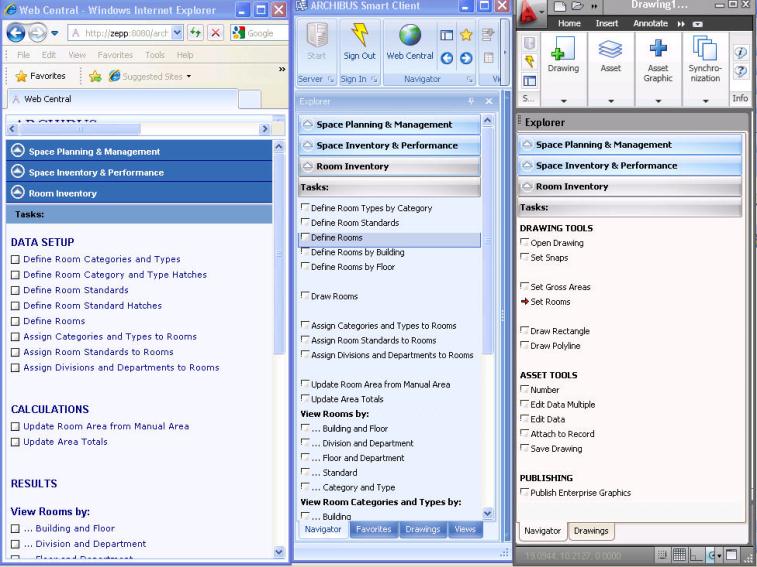The height and width of the screenshot is (567, 757).
Task: Click the Asset Graphic plus icon
Action: click(x=658, y=48)
